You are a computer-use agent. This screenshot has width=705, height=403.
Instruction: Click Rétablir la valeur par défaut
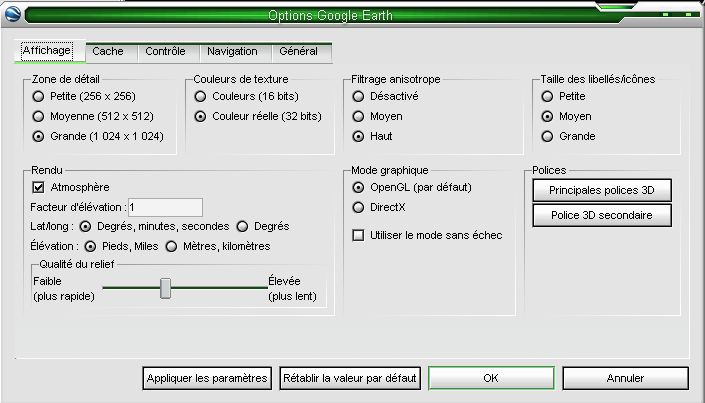point(350,378)
